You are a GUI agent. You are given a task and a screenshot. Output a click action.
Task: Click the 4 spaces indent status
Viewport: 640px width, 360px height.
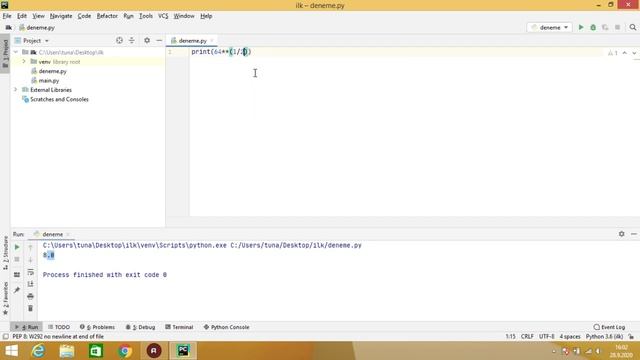[570, 337]
